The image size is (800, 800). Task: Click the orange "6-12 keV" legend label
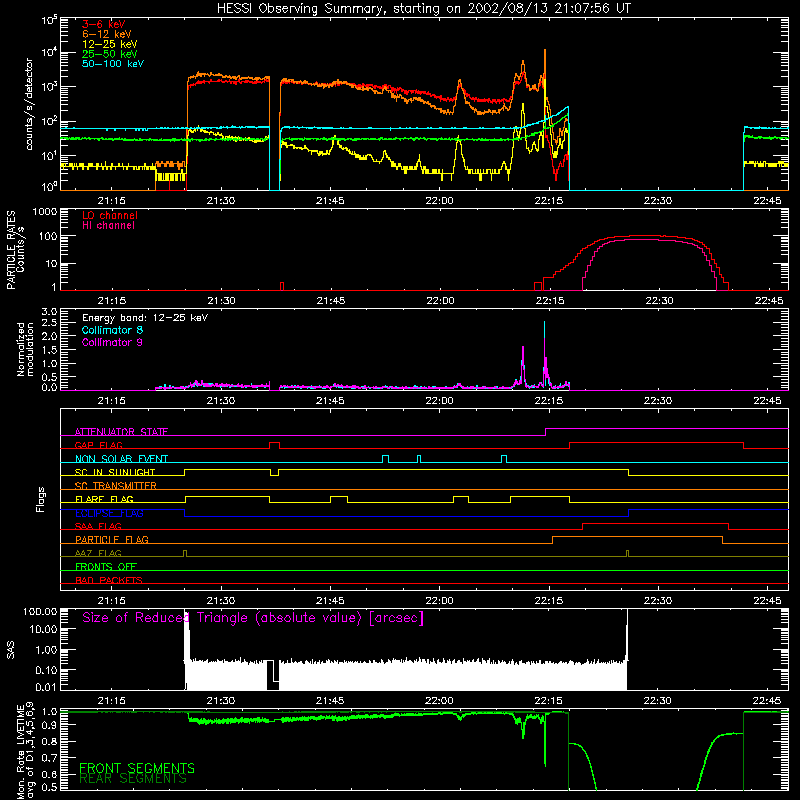click(x=107, y=34)
